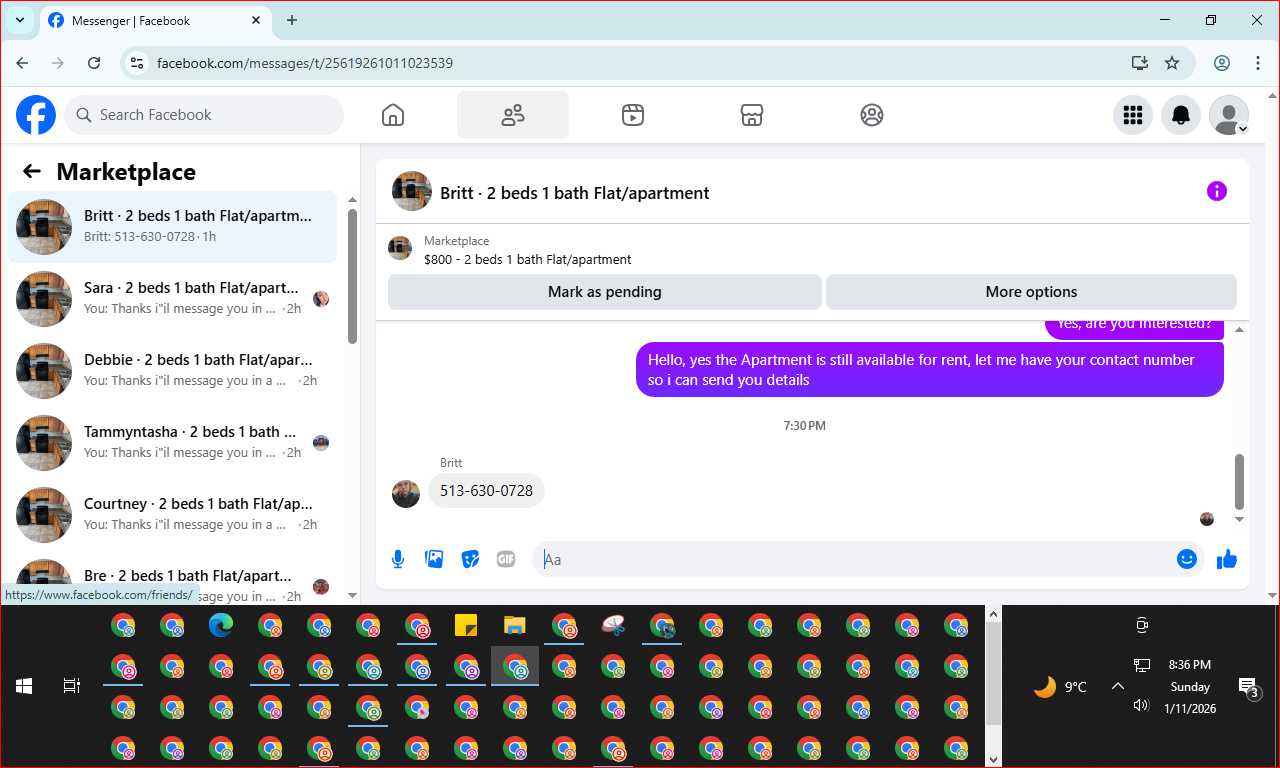Go back using the Marketplace arrow
The width and height of the screenshot is (1280, 768).
[x=32, y=171]
